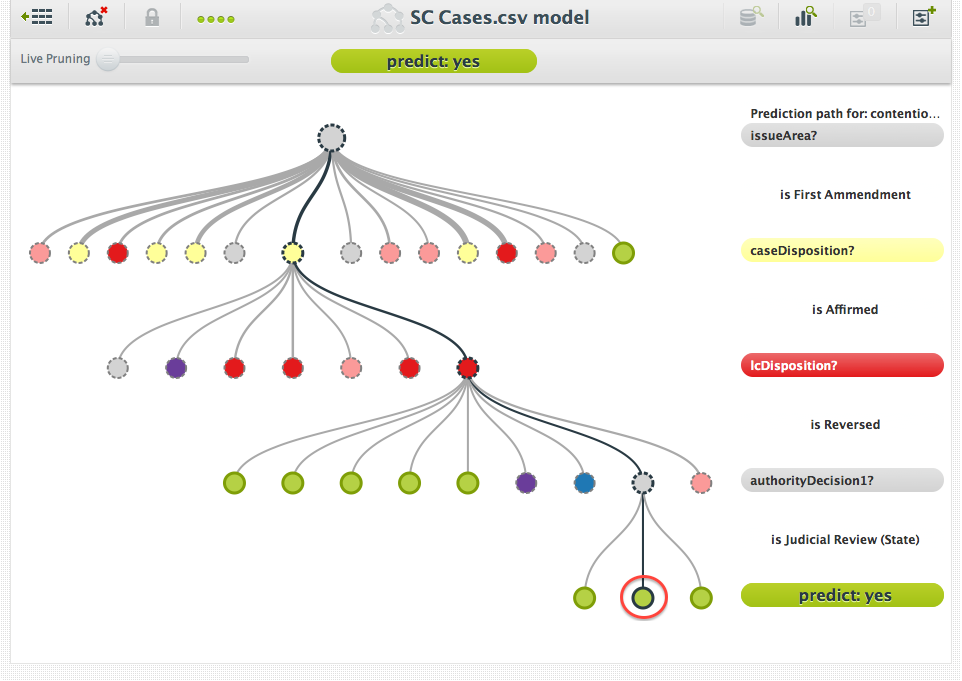Select the lcDisposition? red path label
962x681 pixels.
point(841,365)
